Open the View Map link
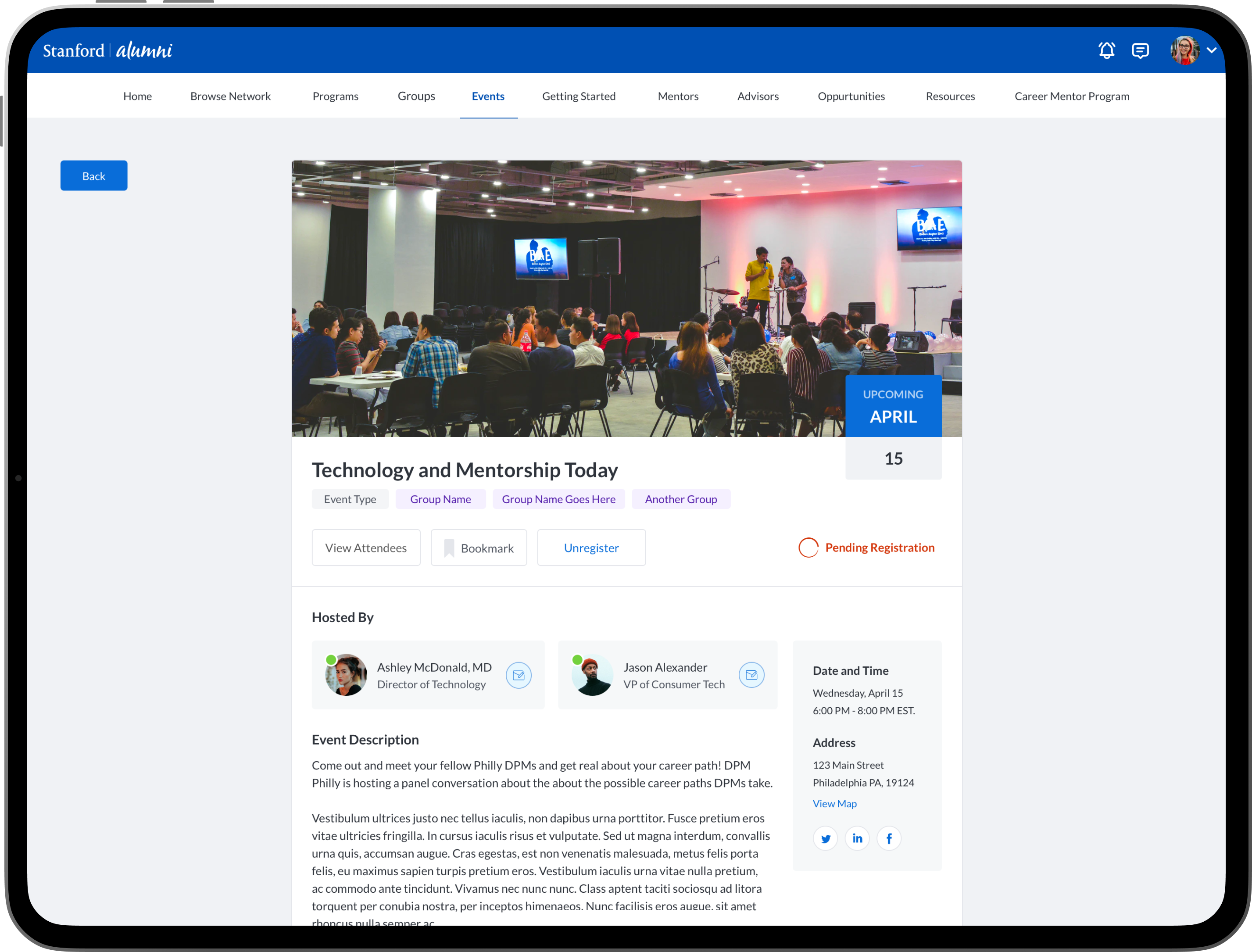Viewport: 1252px width, 952px height. click(x=834, y=804)
